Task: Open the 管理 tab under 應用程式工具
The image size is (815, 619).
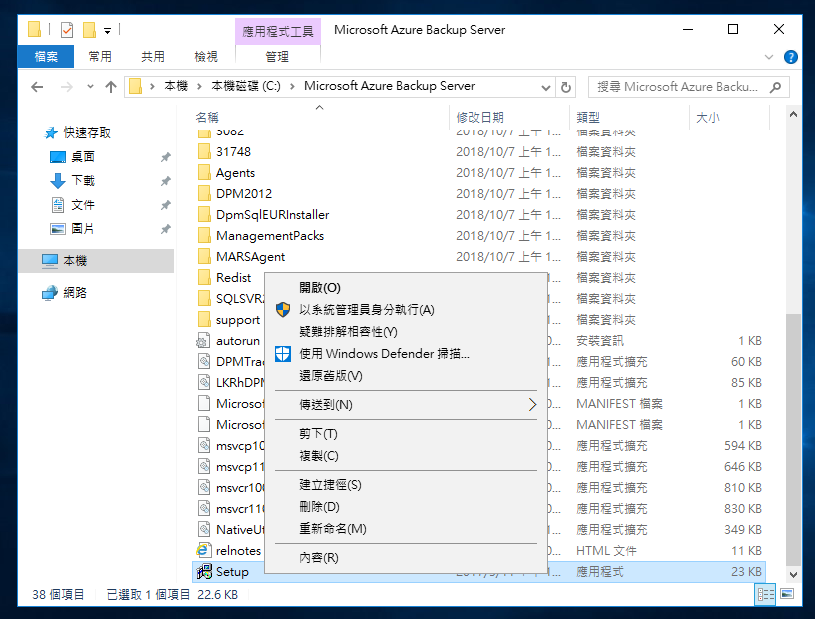Action: click(x=277, y=57)
